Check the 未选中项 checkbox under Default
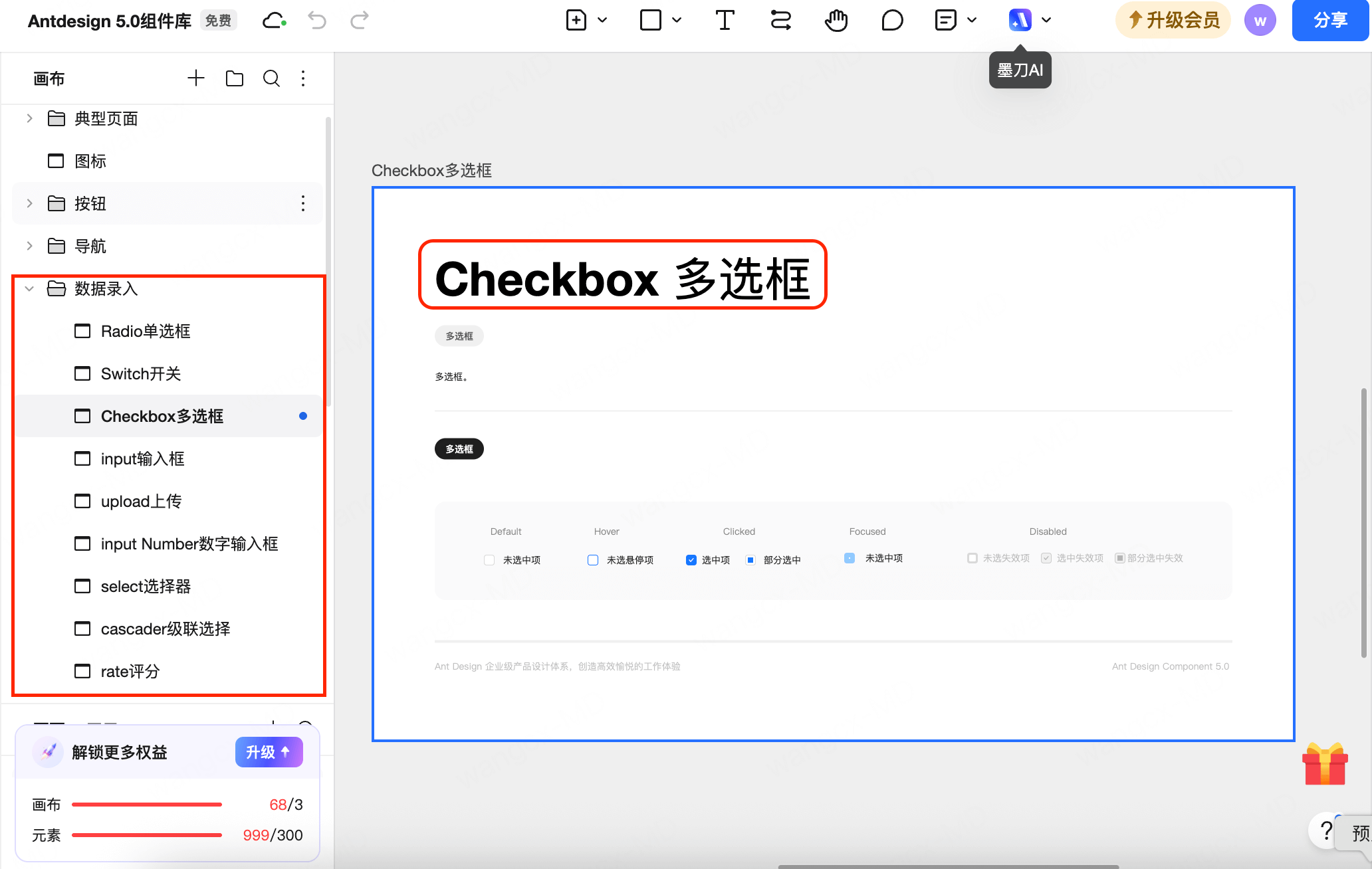This screenshot has width=1372, height=869. coord(489,559)
